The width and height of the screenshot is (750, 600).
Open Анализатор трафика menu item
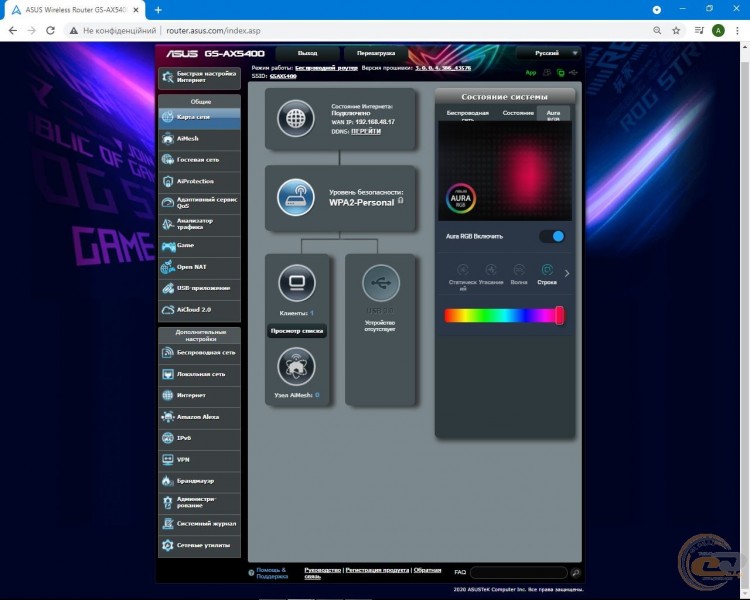click(199, 224)
